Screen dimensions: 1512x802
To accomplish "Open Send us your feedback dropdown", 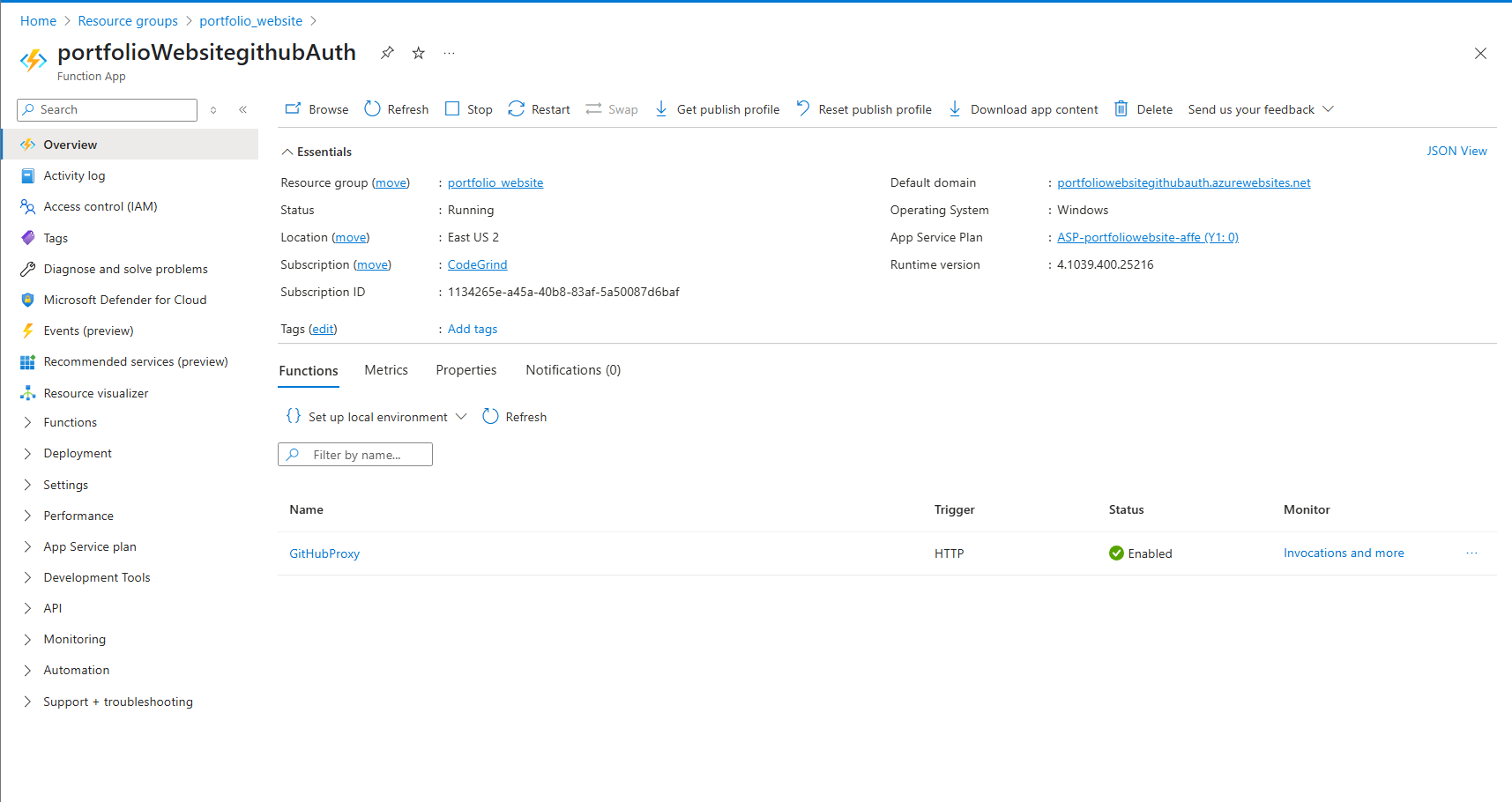I will click(x=1261, y=109).
